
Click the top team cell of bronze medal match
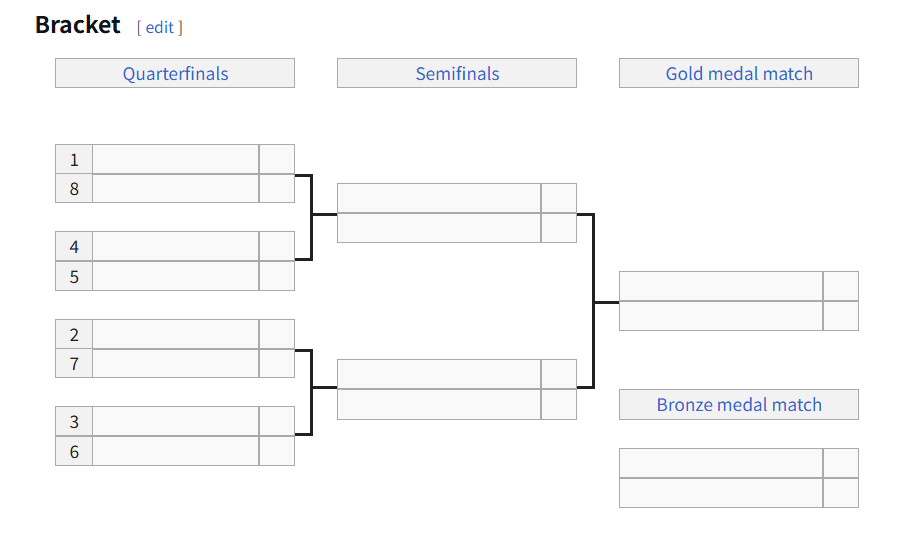(x=721, y=463)
